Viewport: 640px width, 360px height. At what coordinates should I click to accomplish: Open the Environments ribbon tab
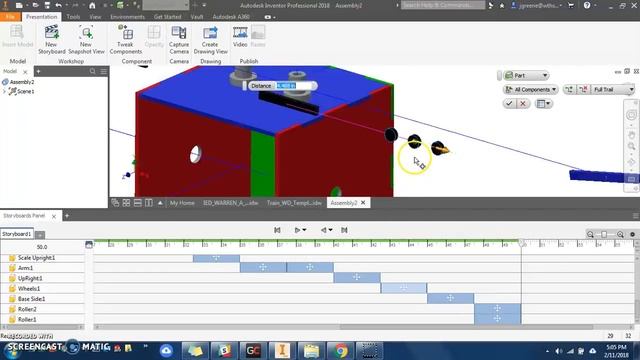[x=127, y=17]
